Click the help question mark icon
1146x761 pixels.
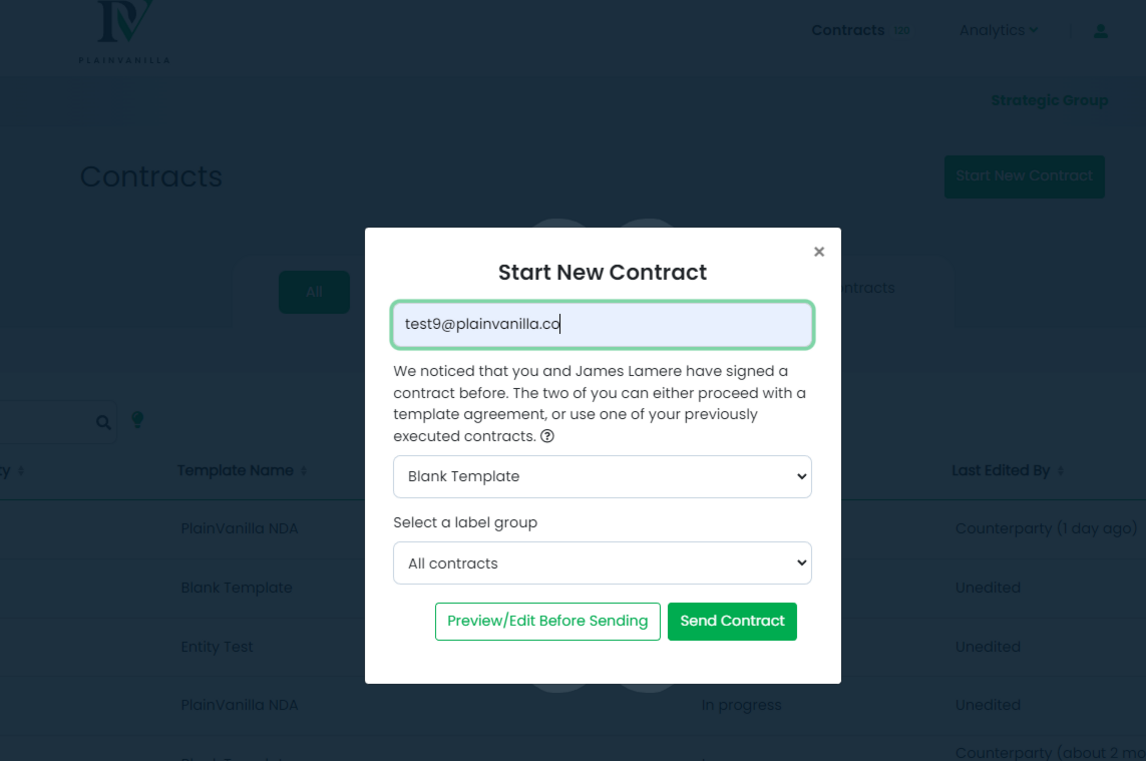tap(547, 437)
